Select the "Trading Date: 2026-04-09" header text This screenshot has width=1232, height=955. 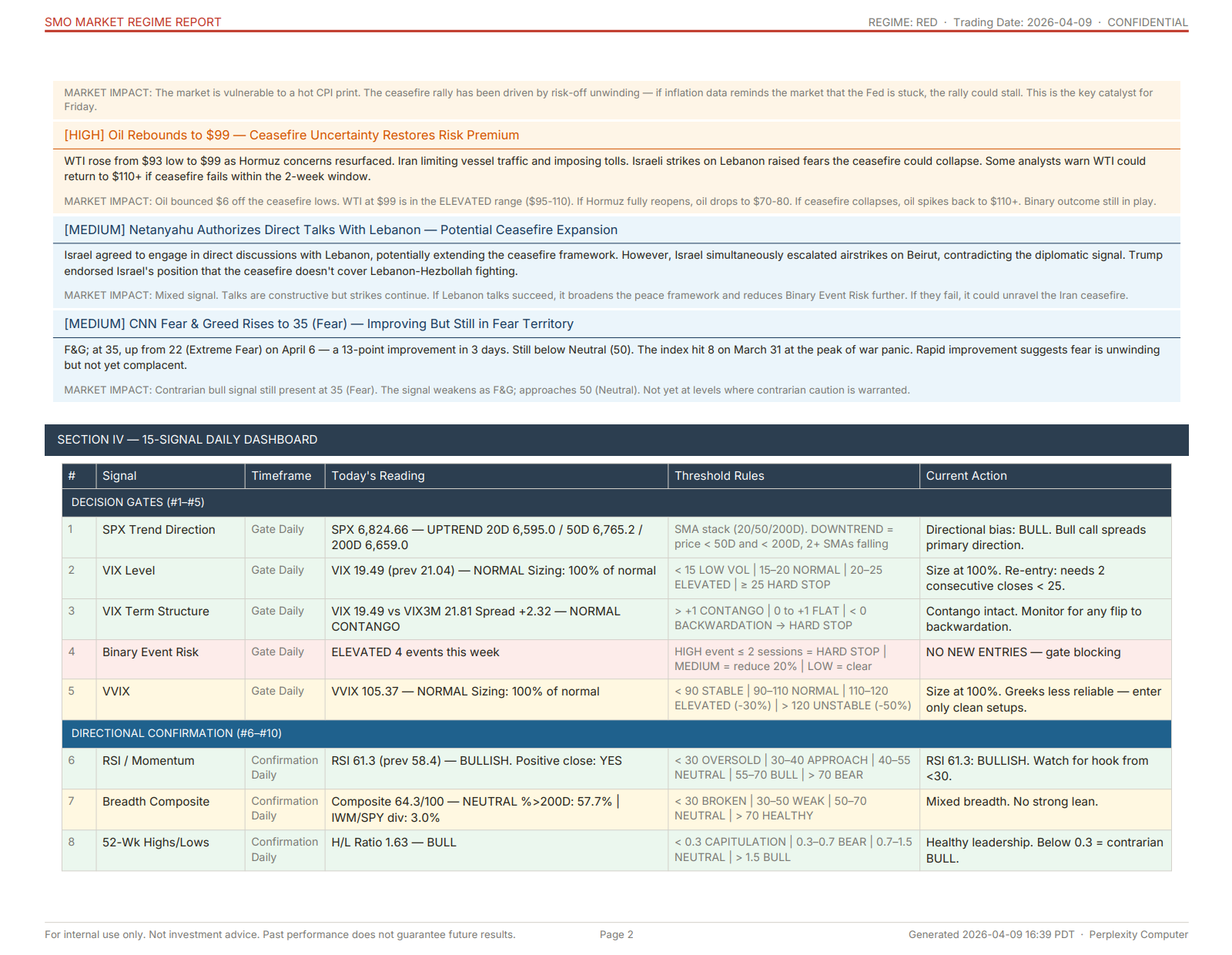click(1023, 22)
